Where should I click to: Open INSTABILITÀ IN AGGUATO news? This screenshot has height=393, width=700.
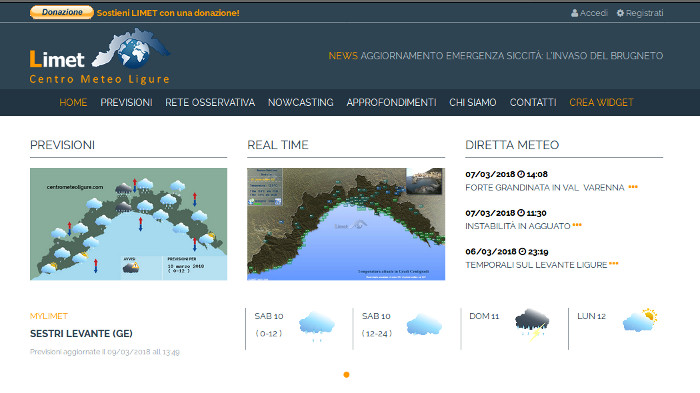pos(518,226)
